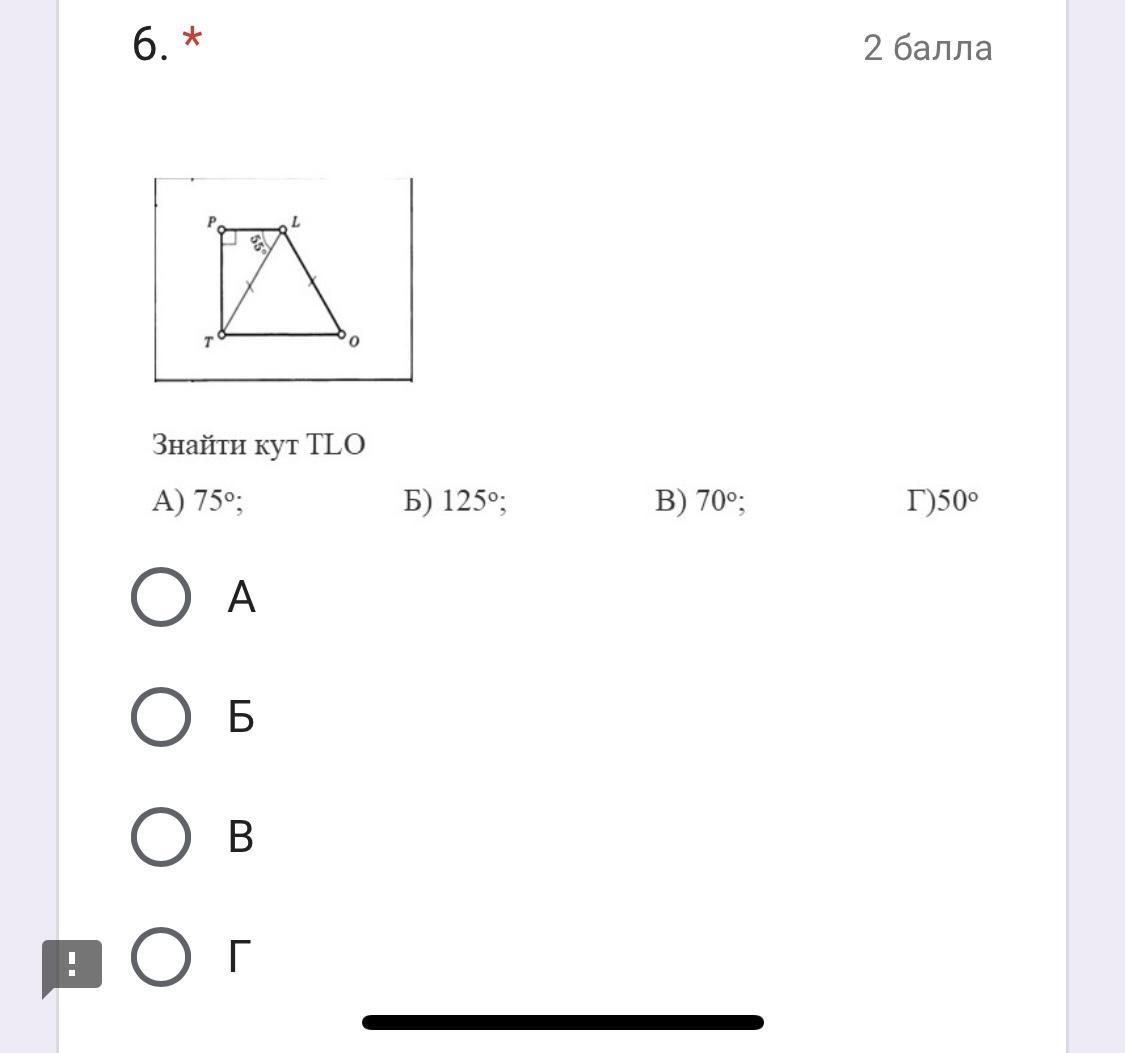Click the "А) 75°" answer text
The height and width of the screenshot is (1053, 1125).
click(x=198, y=500)
